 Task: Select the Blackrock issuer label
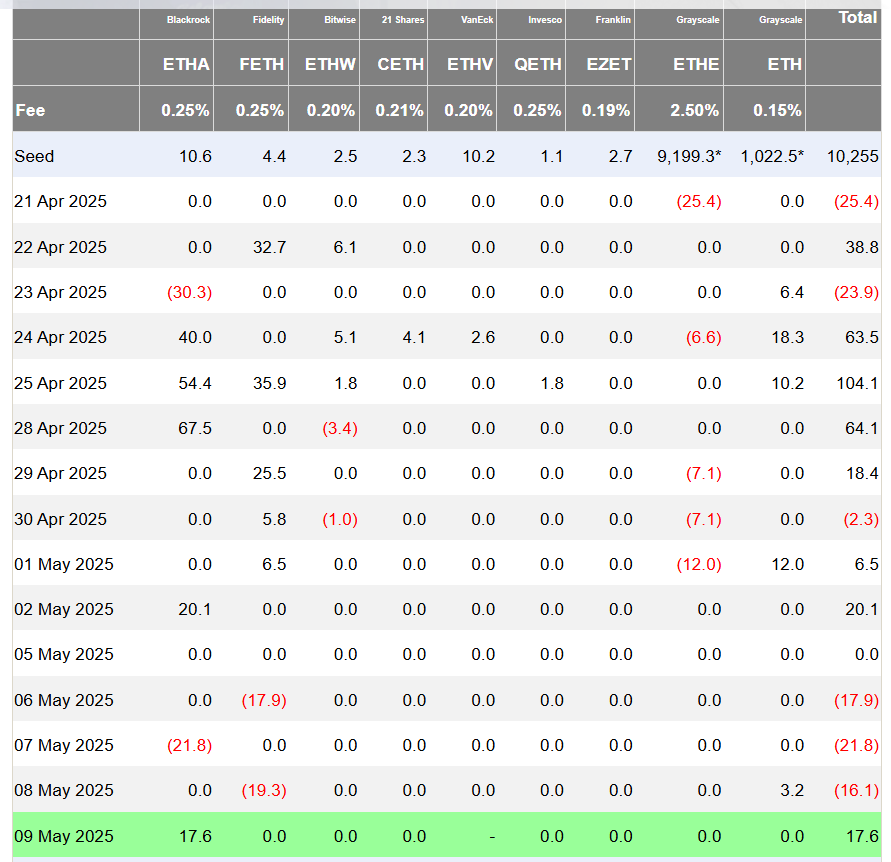coord(188,20)
